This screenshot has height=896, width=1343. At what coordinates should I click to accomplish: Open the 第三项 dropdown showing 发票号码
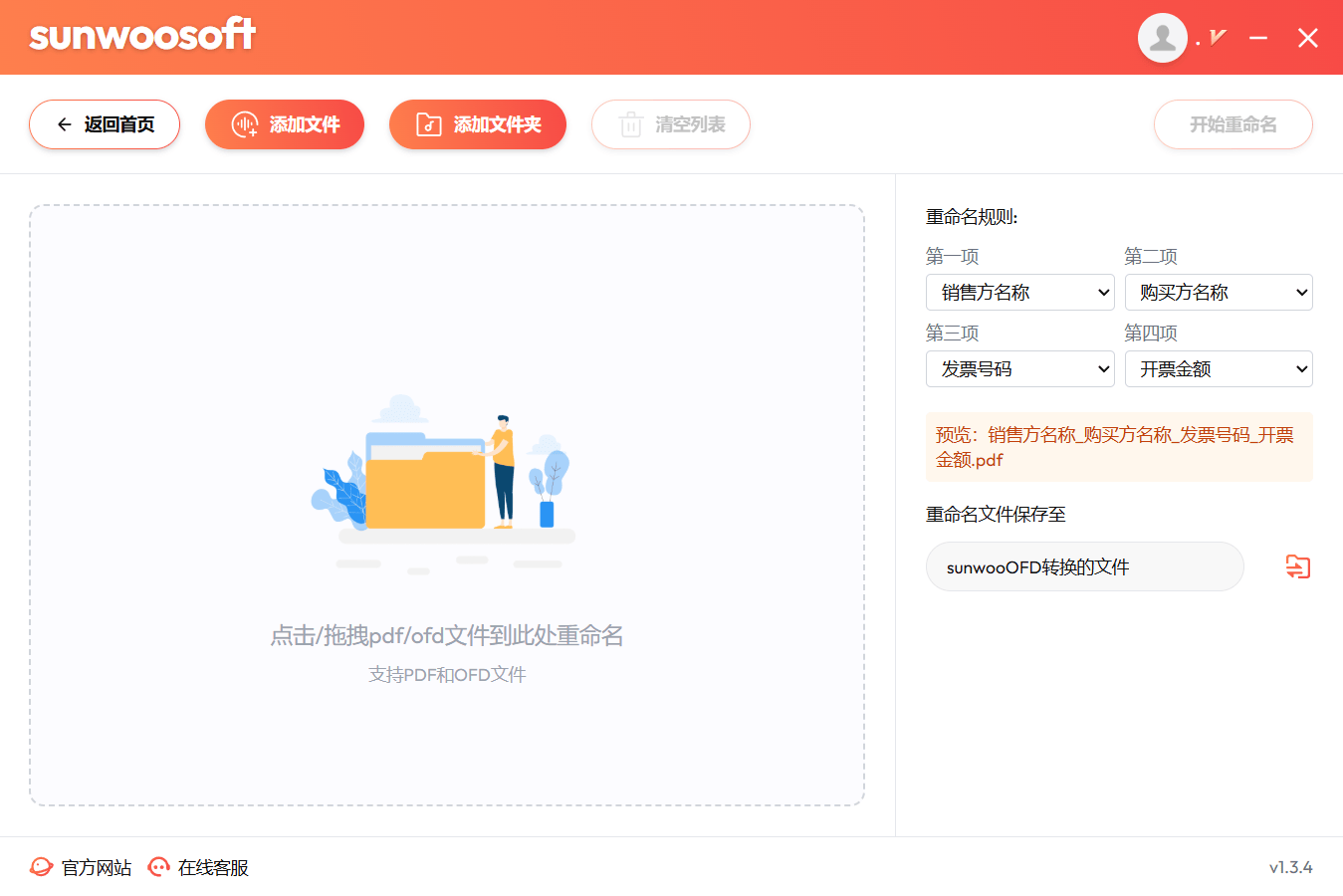[x=1019, y=369]
